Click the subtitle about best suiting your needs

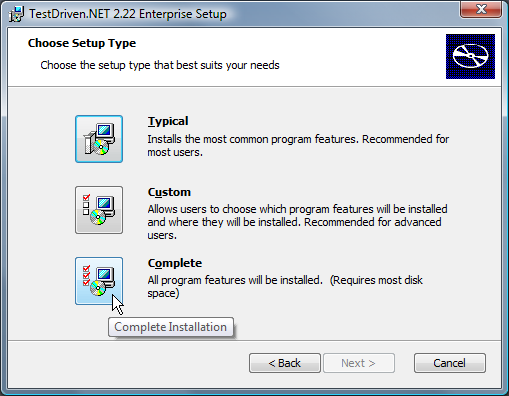160,65
